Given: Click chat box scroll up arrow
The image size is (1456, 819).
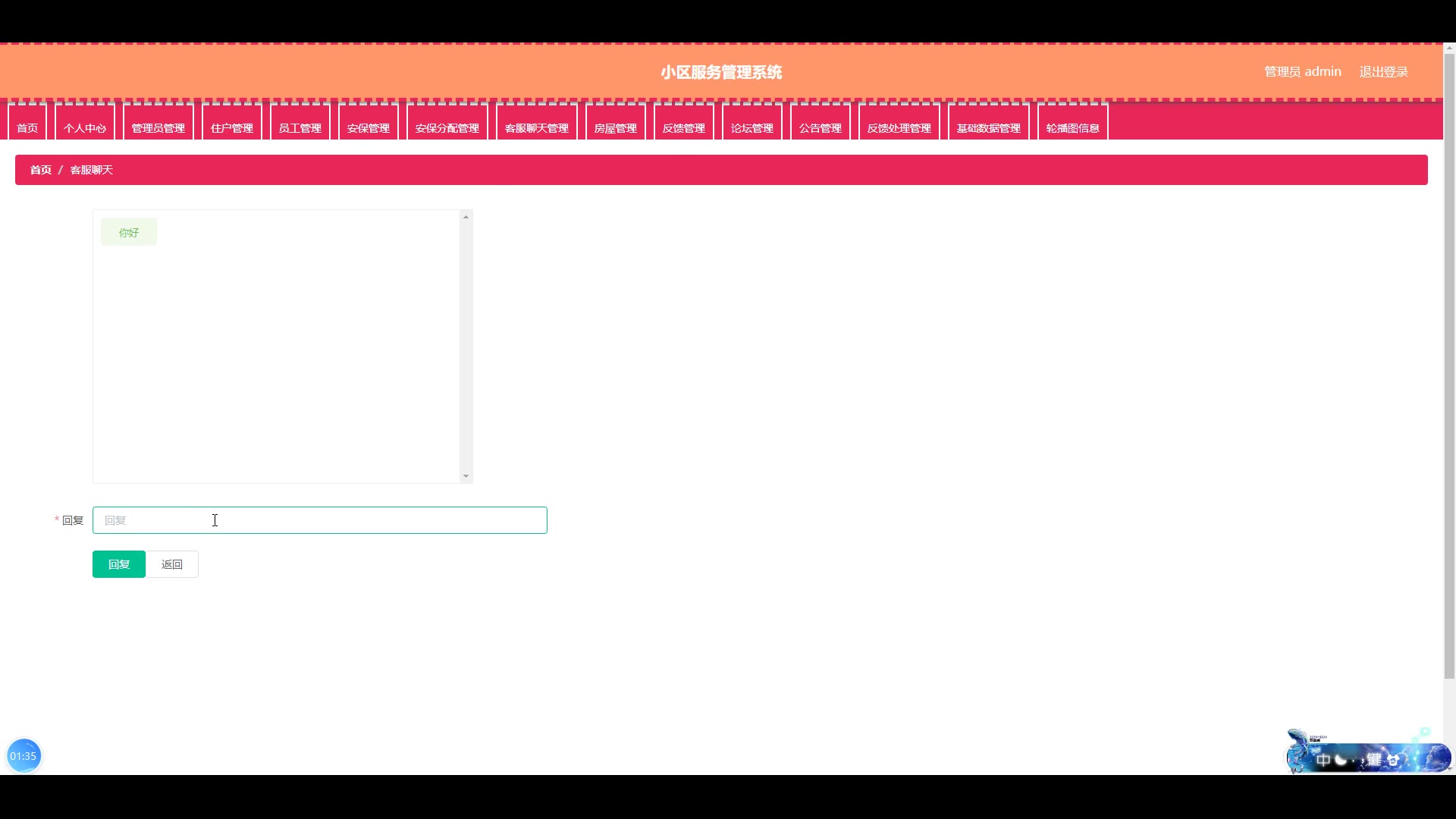Looking at the screenshot, I should [466, 217].
